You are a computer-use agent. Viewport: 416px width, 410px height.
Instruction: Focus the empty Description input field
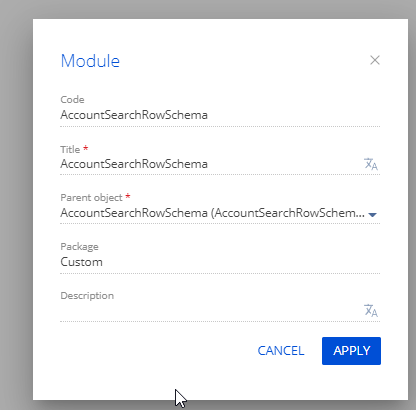point(211,311)
